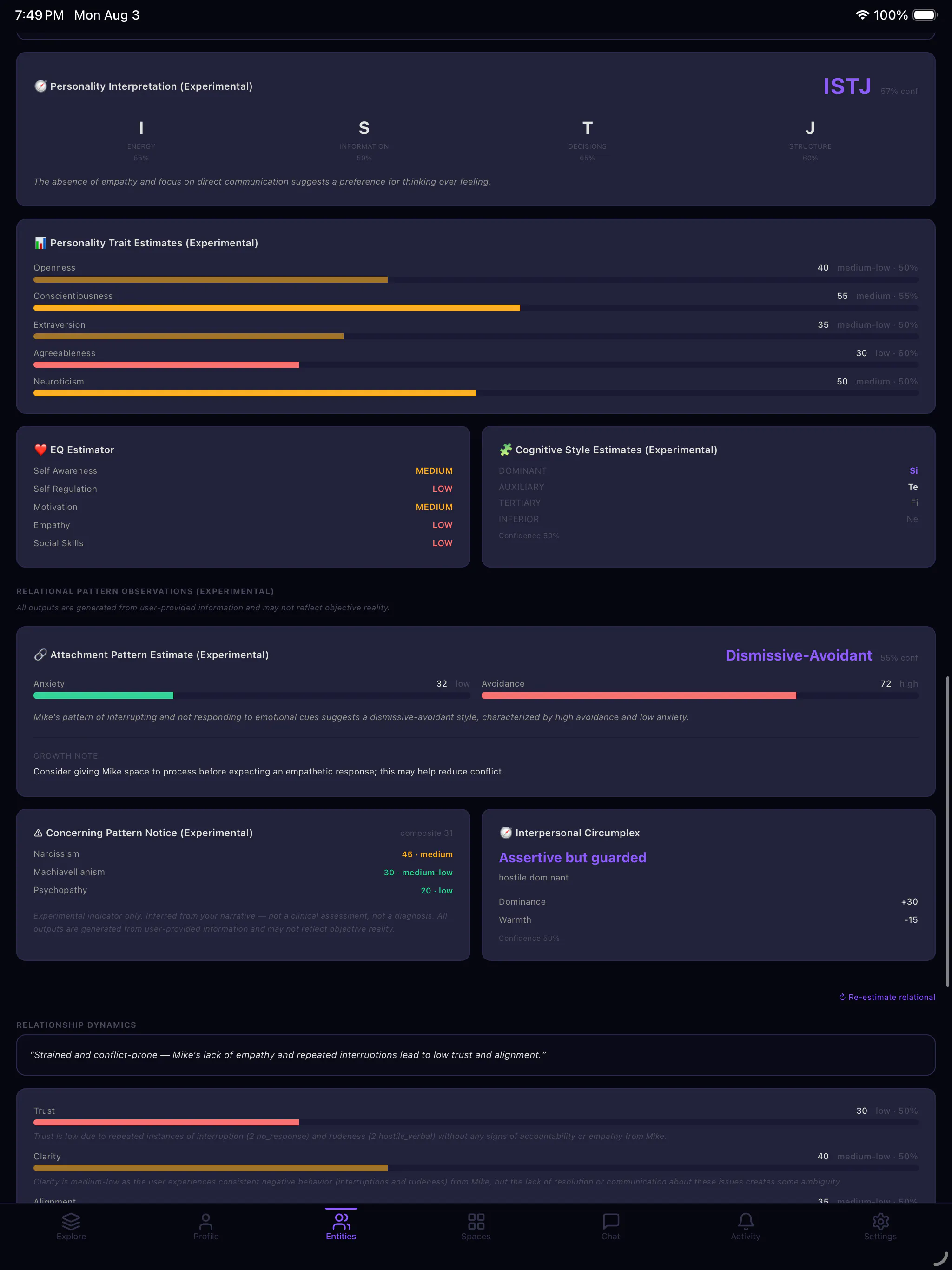Tap the ISTJ personality type label
Viewport: 952px width, 1270px height.
[847, 86]
